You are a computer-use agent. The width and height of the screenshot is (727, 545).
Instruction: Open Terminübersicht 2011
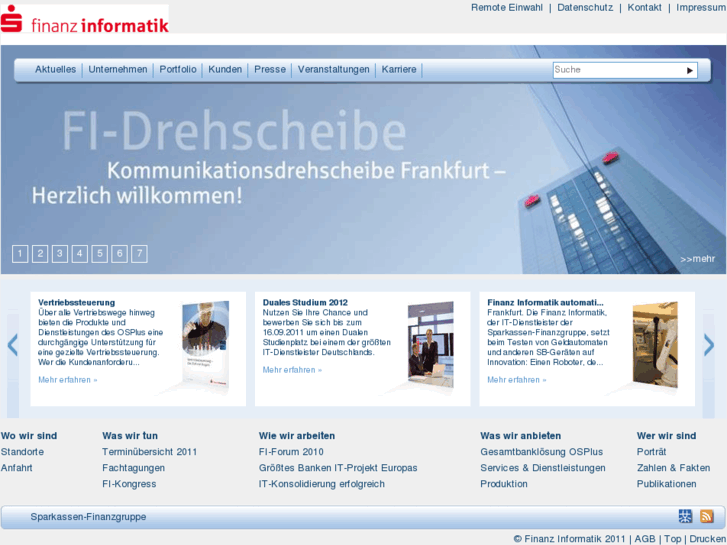149,452
